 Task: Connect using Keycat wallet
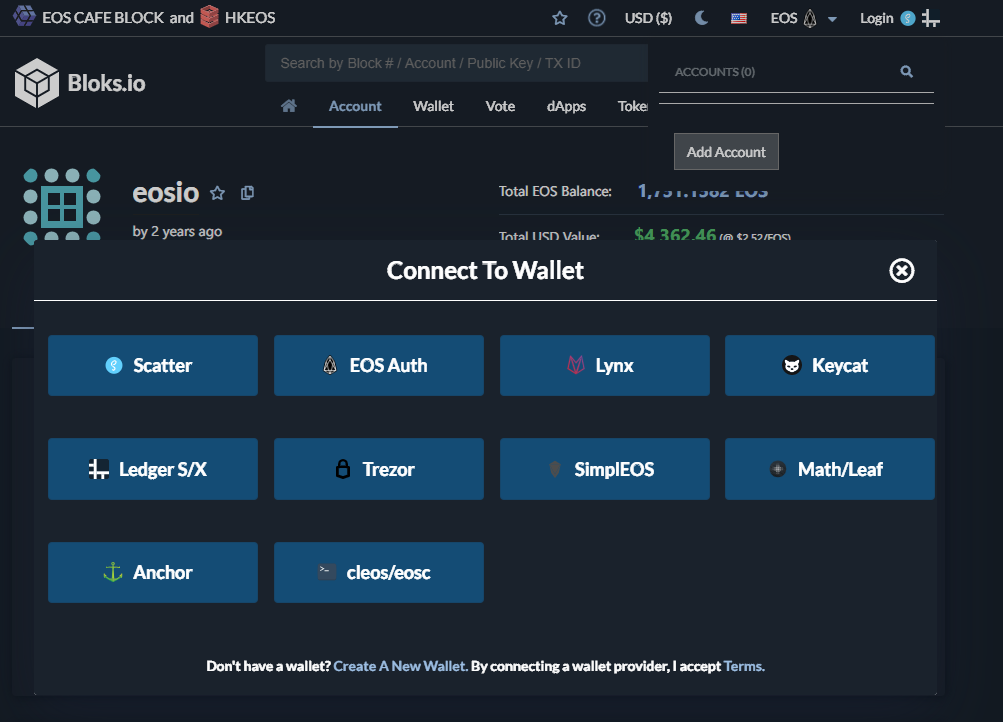click(830, 365)
